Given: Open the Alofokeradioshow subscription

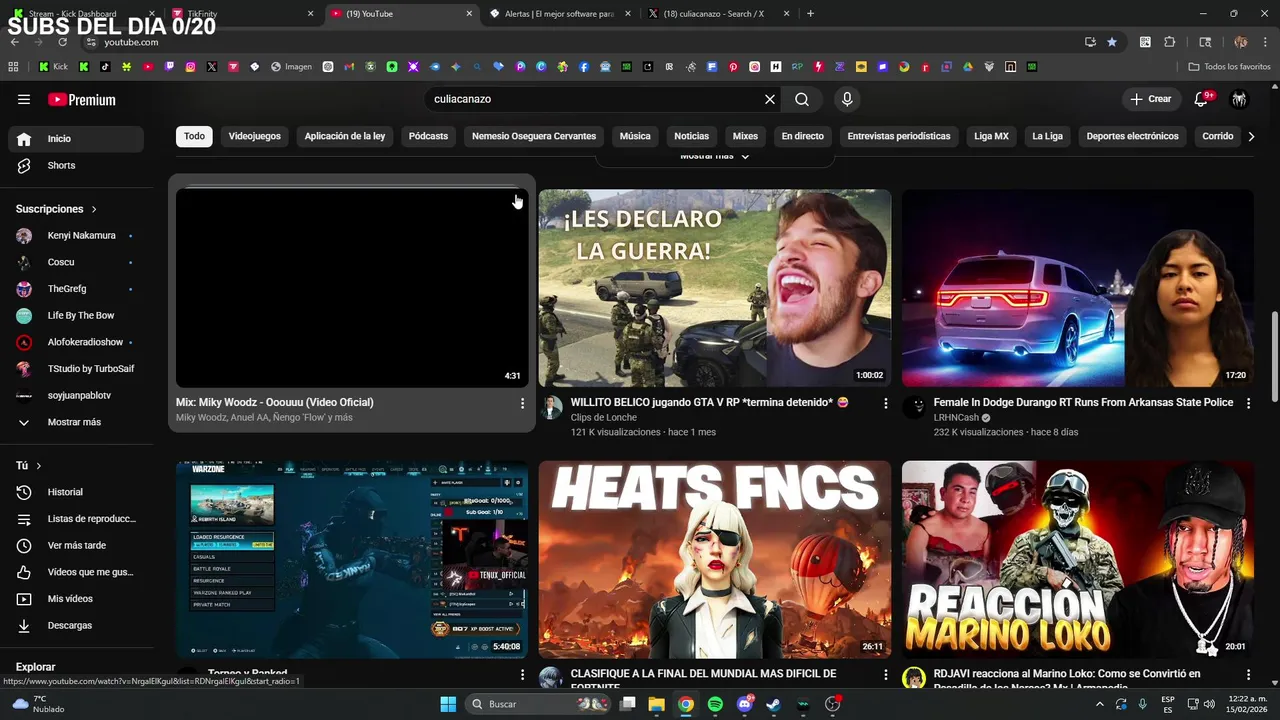Looking at the screenshot, I should (x=76, y=342).
